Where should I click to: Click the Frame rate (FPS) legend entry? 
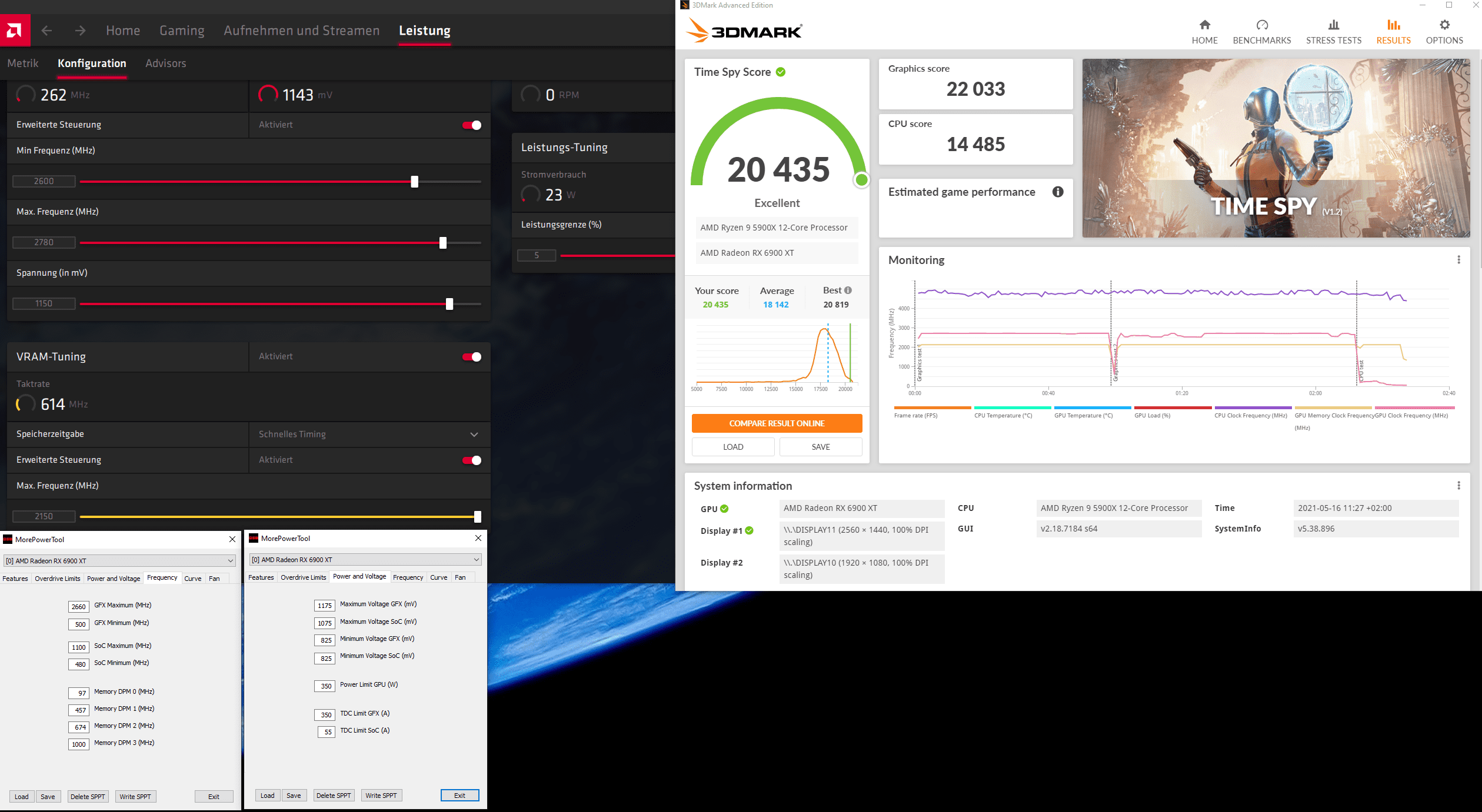(x=932, y=412)
